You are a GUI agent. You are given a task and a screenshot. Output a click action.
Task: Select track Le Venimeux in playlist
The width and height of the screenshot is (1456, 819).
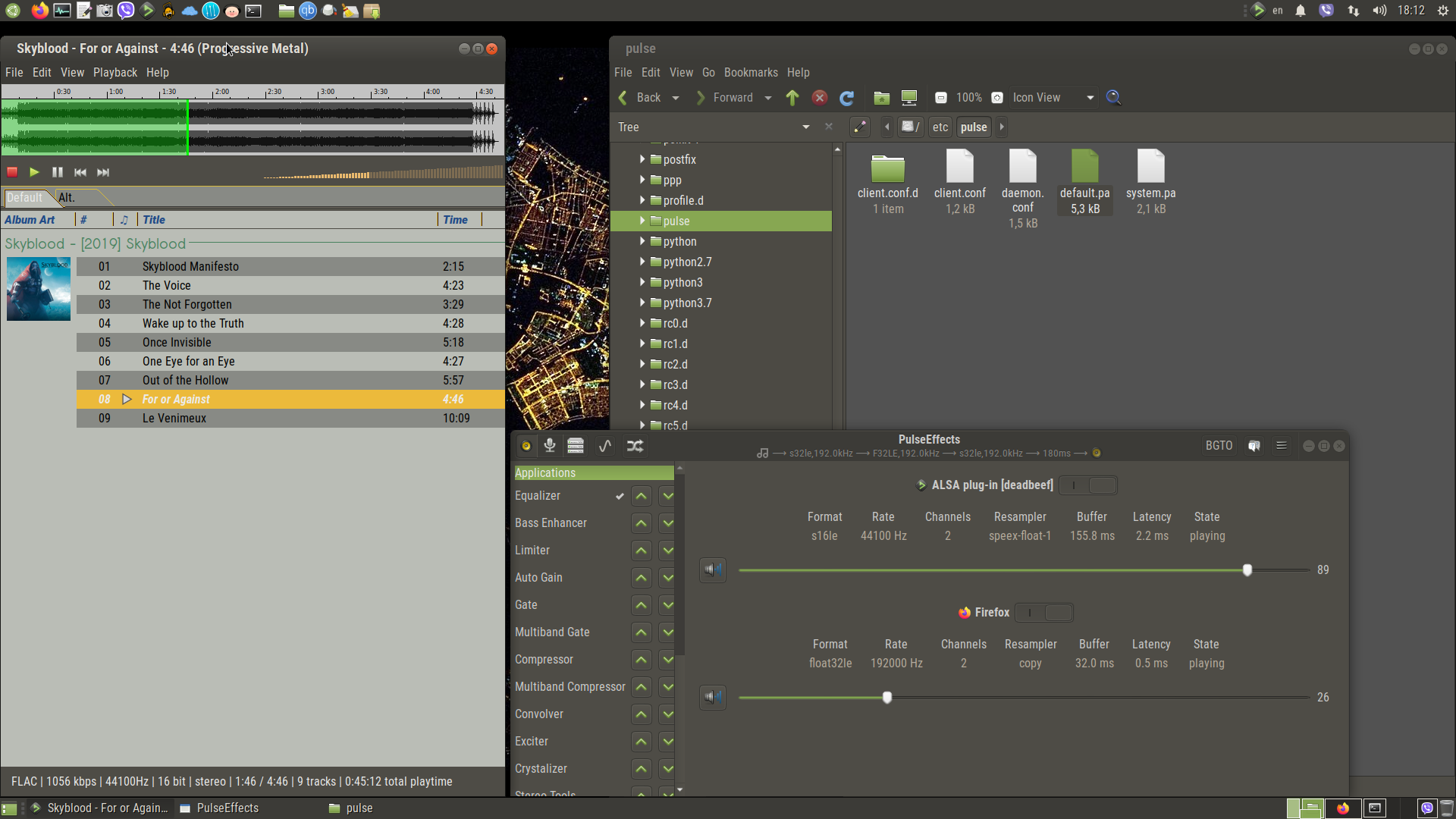point(290,419)
